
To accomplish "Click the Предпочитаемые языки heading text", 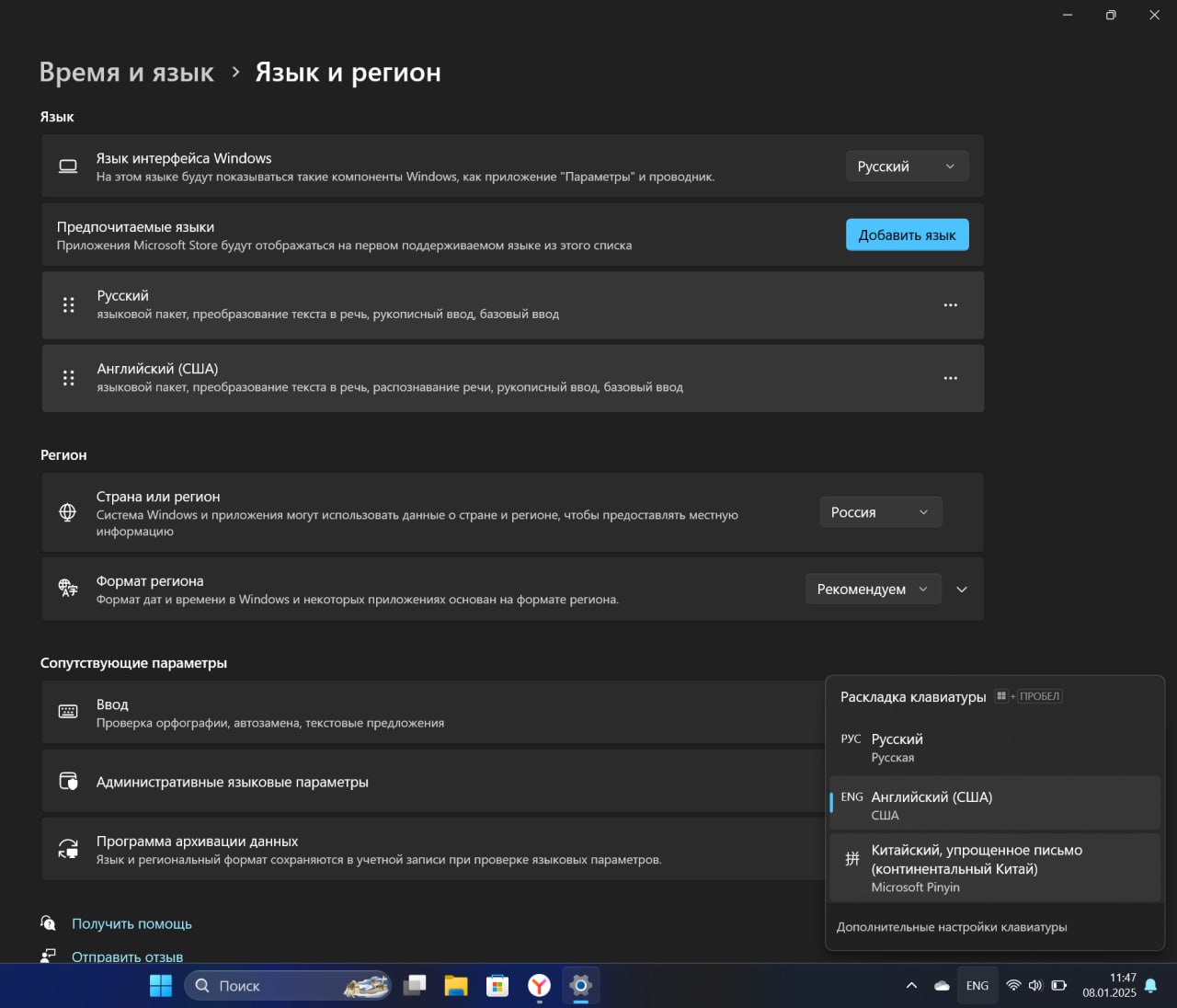I will coord(135,227).
